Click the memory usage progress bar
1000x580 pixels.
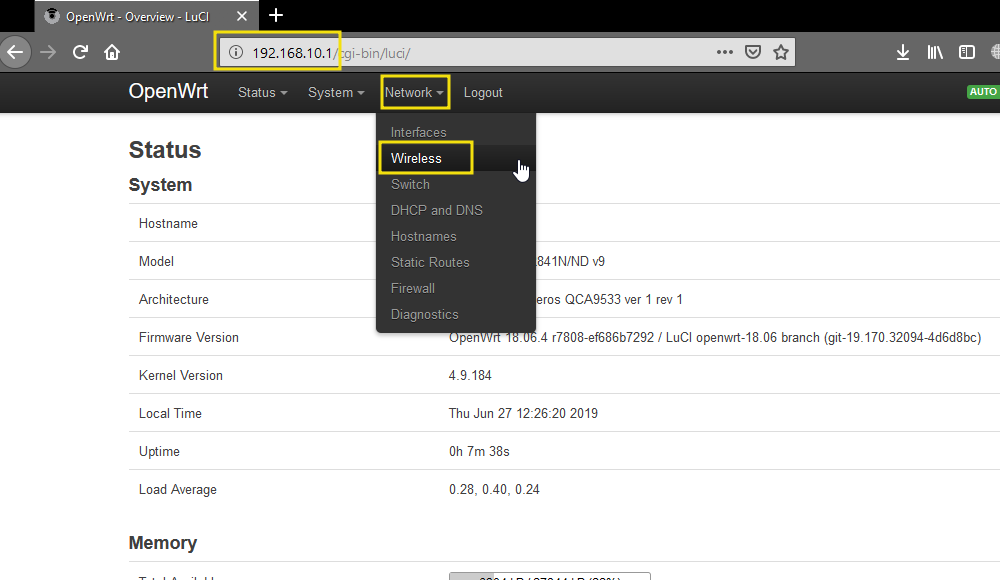click(x=550, y=576)
